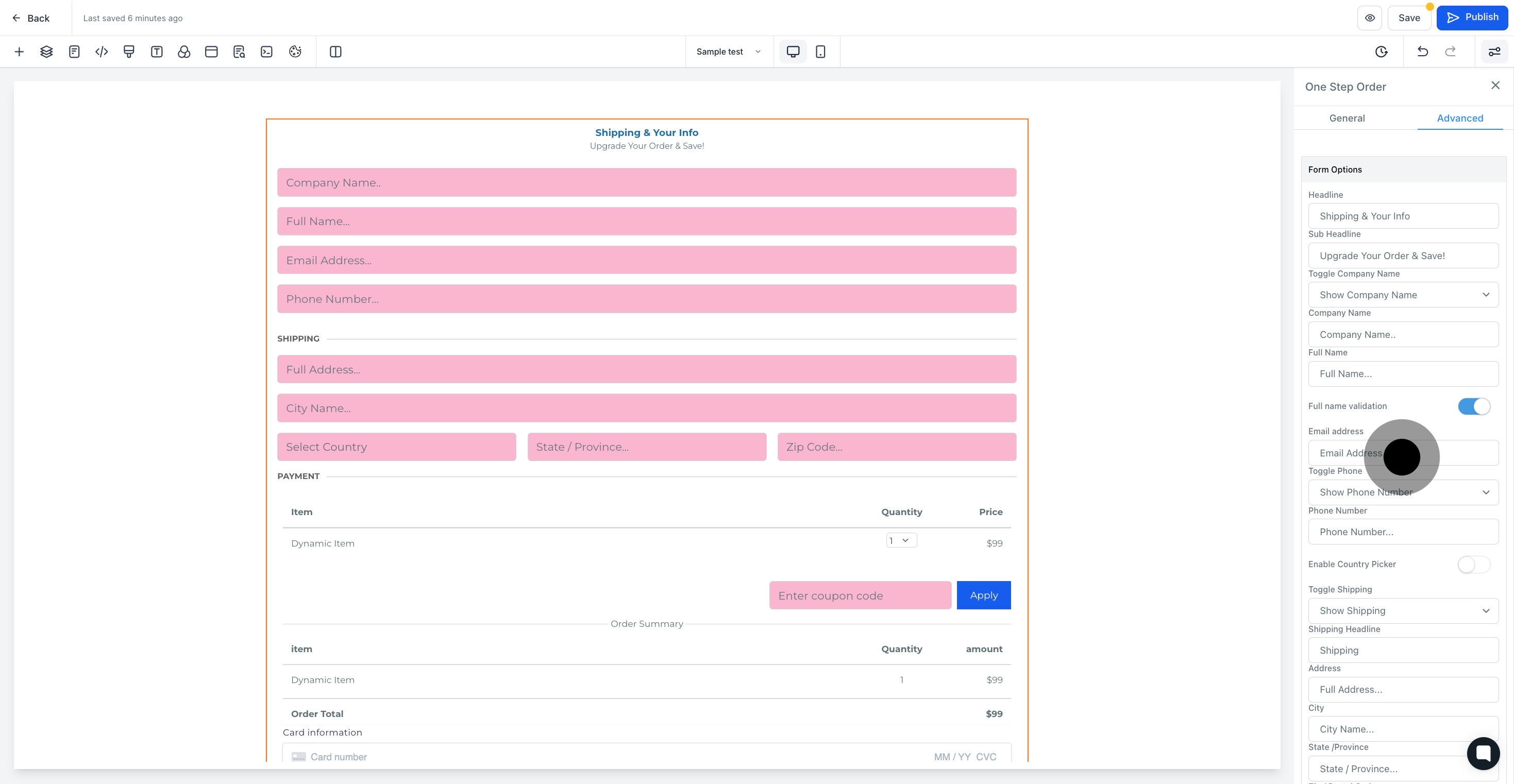Open the cookie consent icon
The image size is (1514, 784).
pos(295,52)
